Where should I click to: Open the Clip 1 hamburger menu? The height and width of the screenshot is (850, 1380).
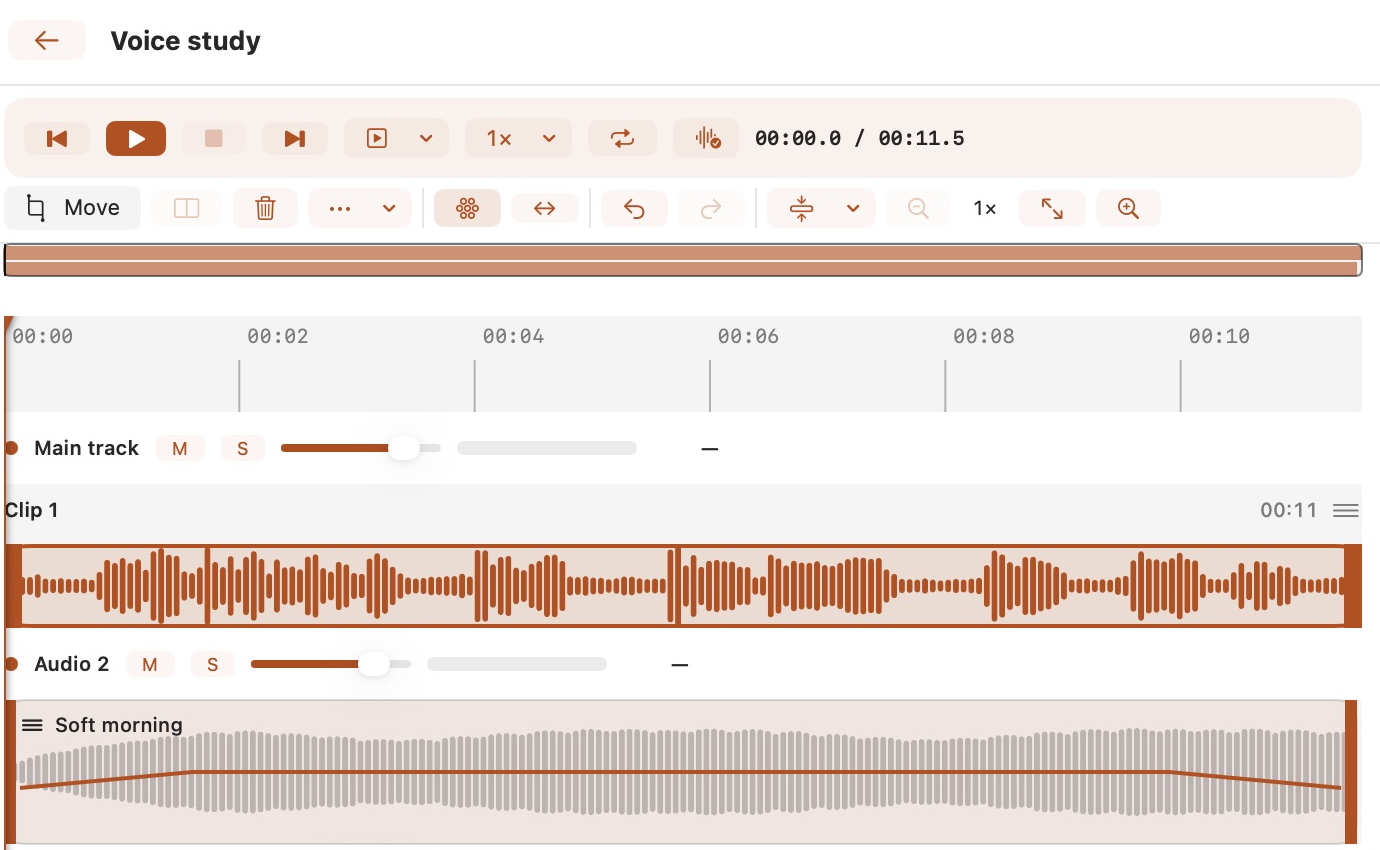[x=1346, y=511]
